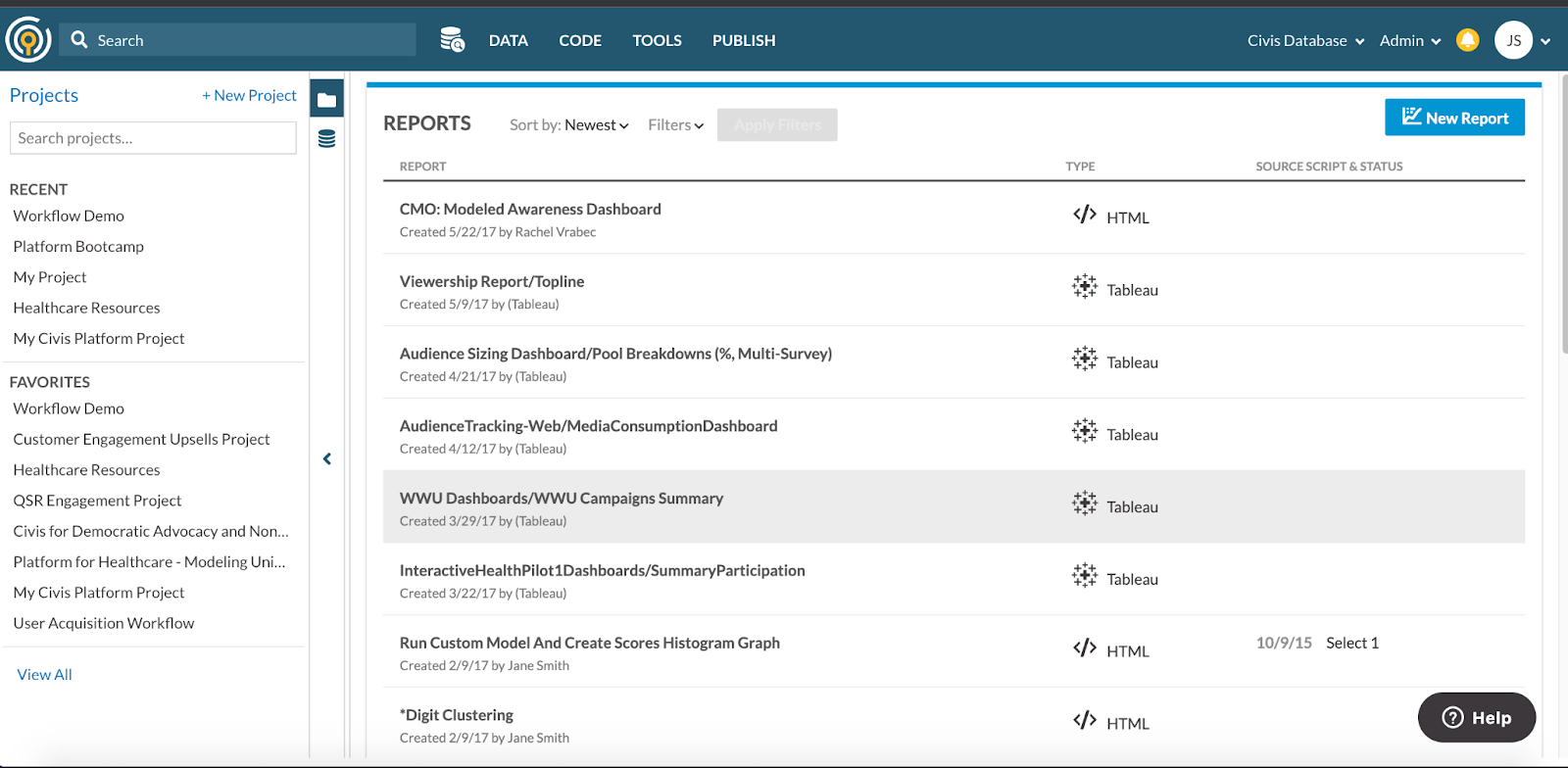Click the + New Project link
Screen dimensions: 1568x768
[249, 95]
